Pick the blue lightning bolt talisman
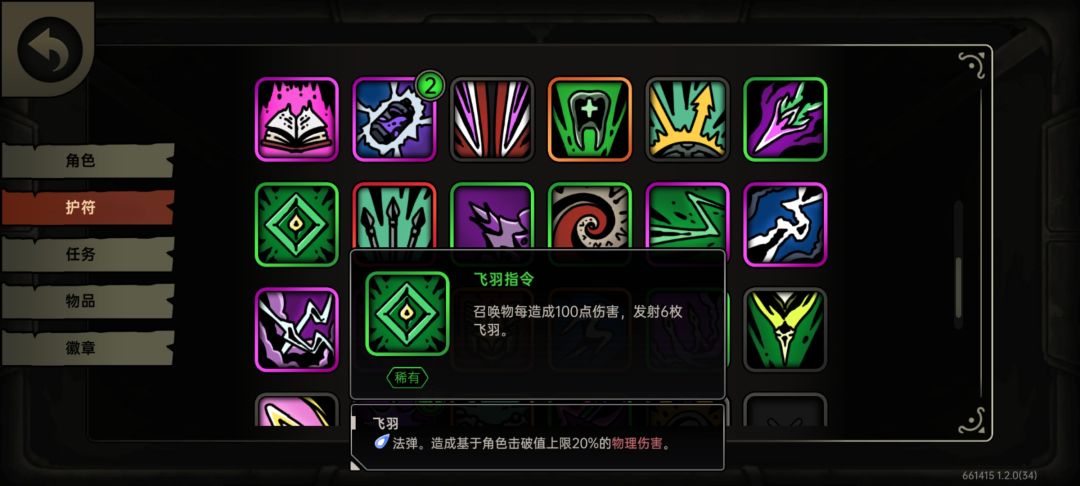Image resolution: width=1080 pixels, height=486 pixels. [785, 224]
